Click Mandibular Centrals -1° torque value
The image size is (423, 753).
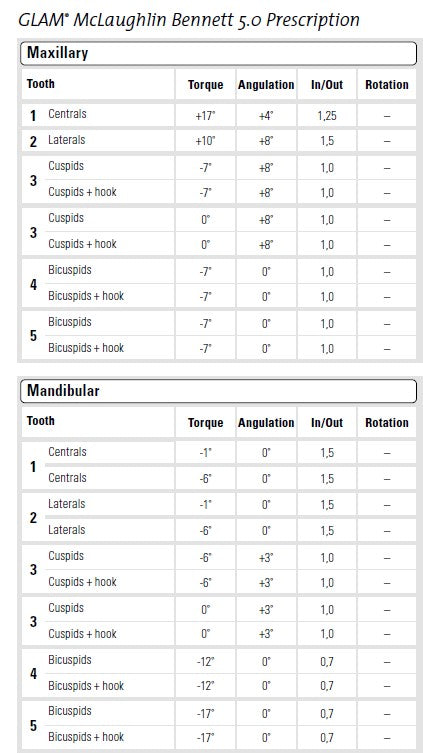(x=205, y=453)
